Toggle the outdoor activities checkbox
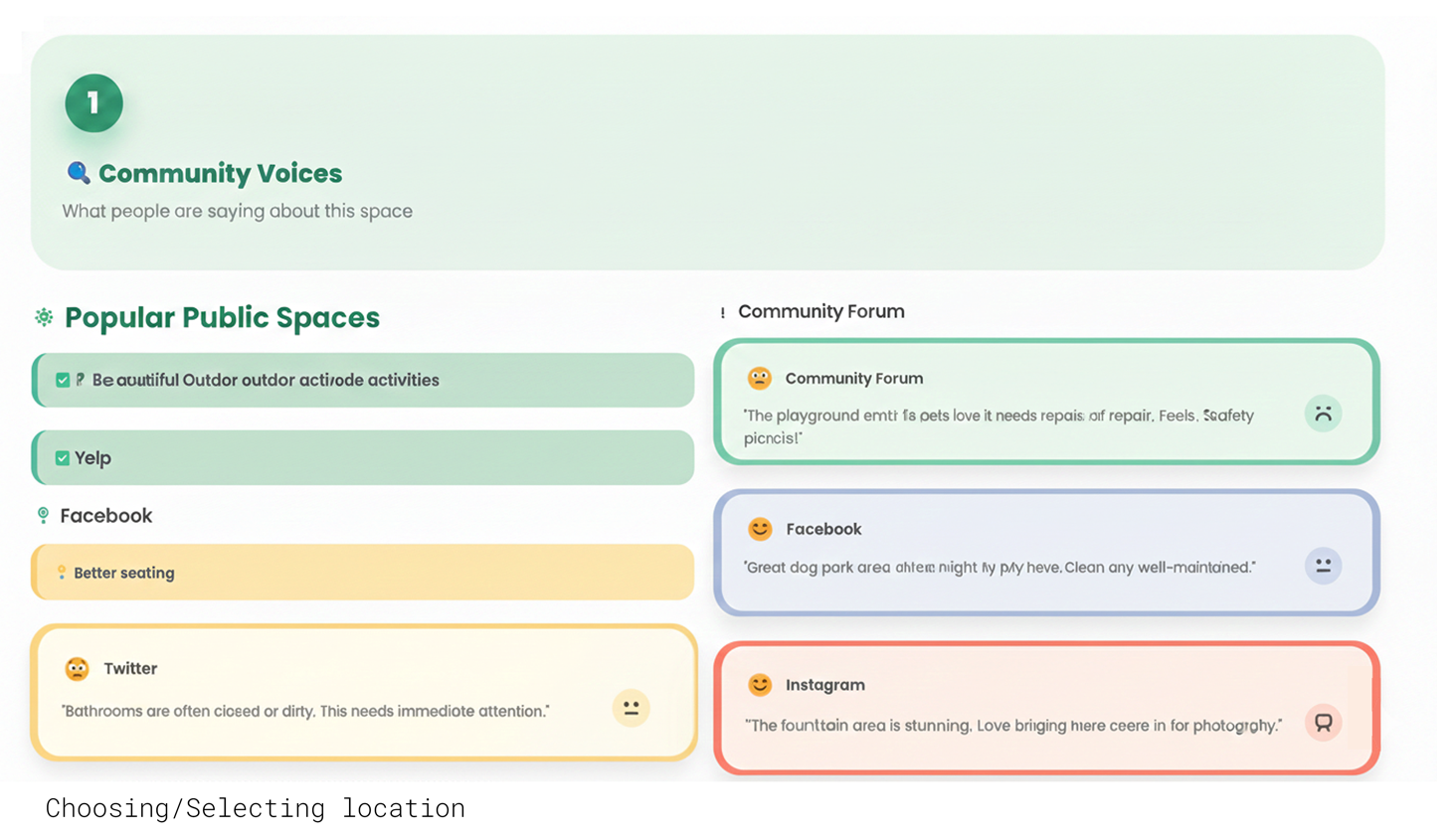This screenshot has width=1455, height=840. (63, 380)
